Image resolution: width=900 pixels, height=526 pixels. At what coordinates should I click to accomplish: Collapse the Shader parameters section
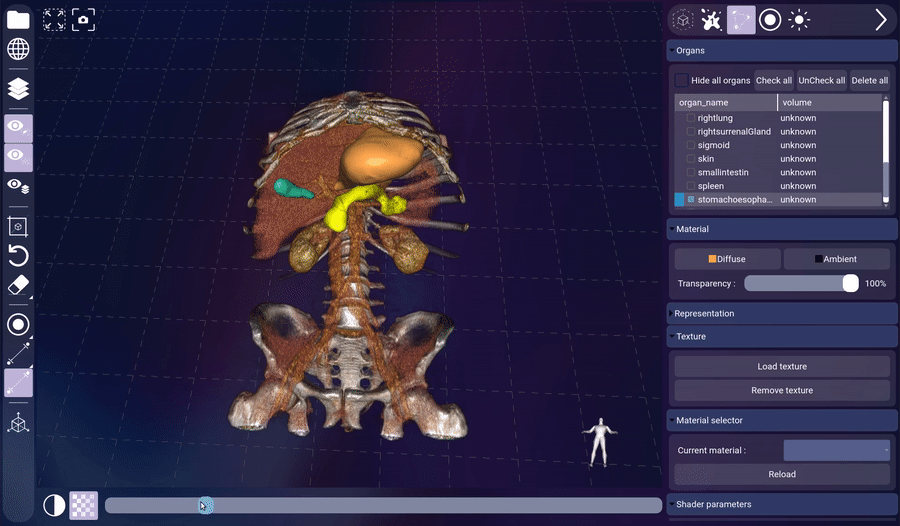pos(782,504)
